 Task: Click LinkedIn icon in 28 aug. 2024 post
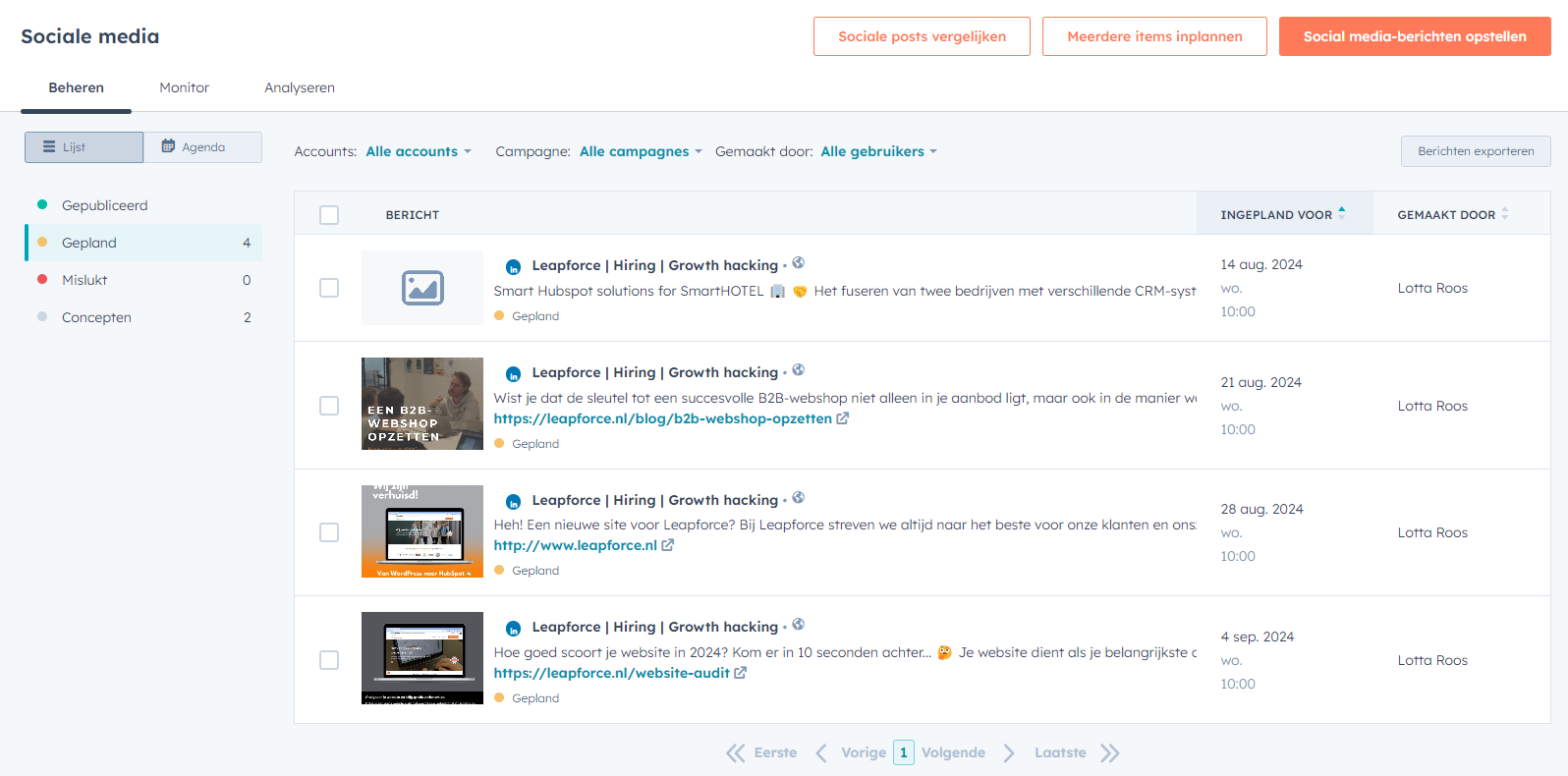click(x=513, y=502)
